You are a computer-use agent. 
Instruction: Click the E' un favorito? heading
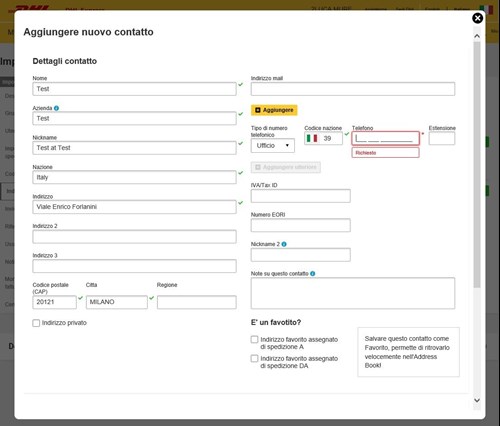276,322
